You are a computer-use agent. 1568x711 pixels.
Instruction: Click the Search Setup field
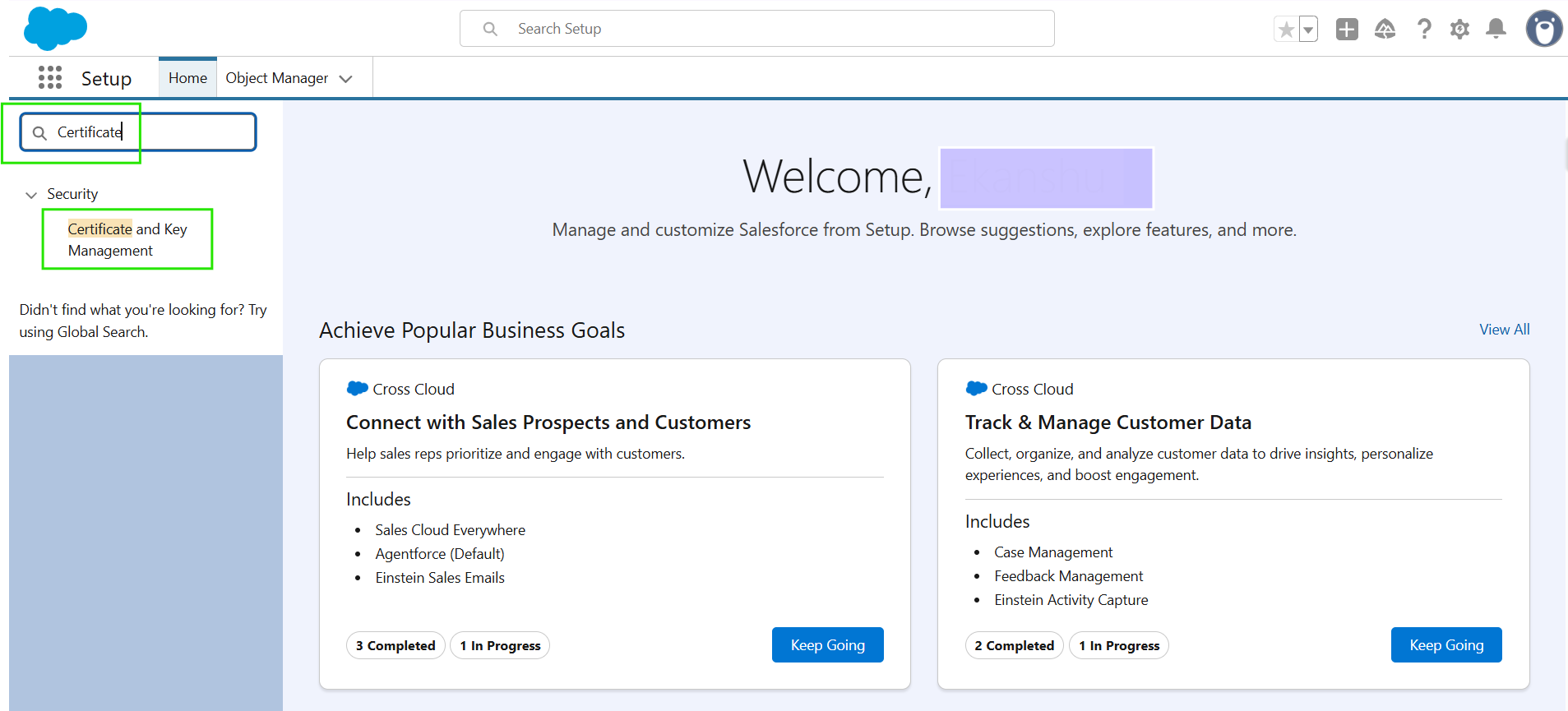756,29
